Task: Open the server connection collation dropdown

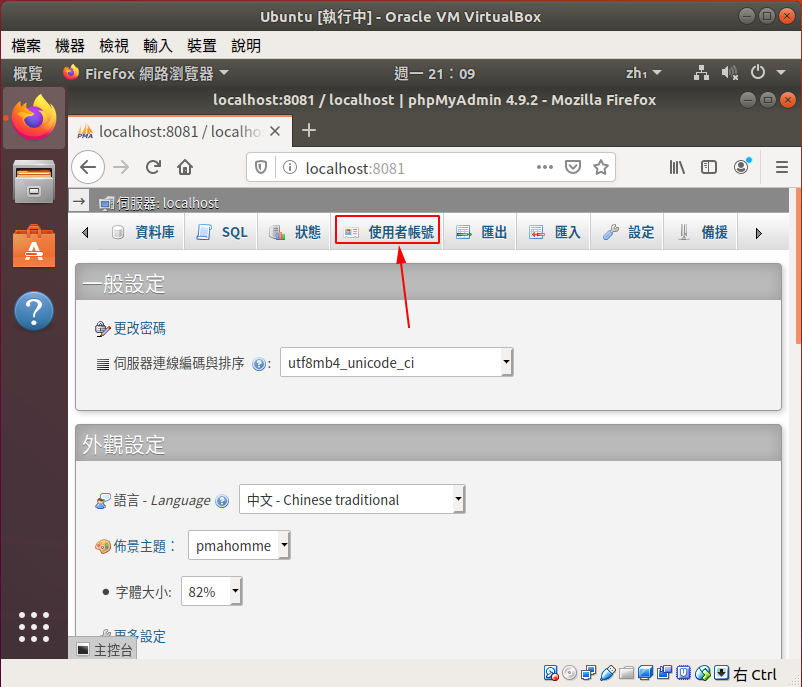Action: point(396,362)
